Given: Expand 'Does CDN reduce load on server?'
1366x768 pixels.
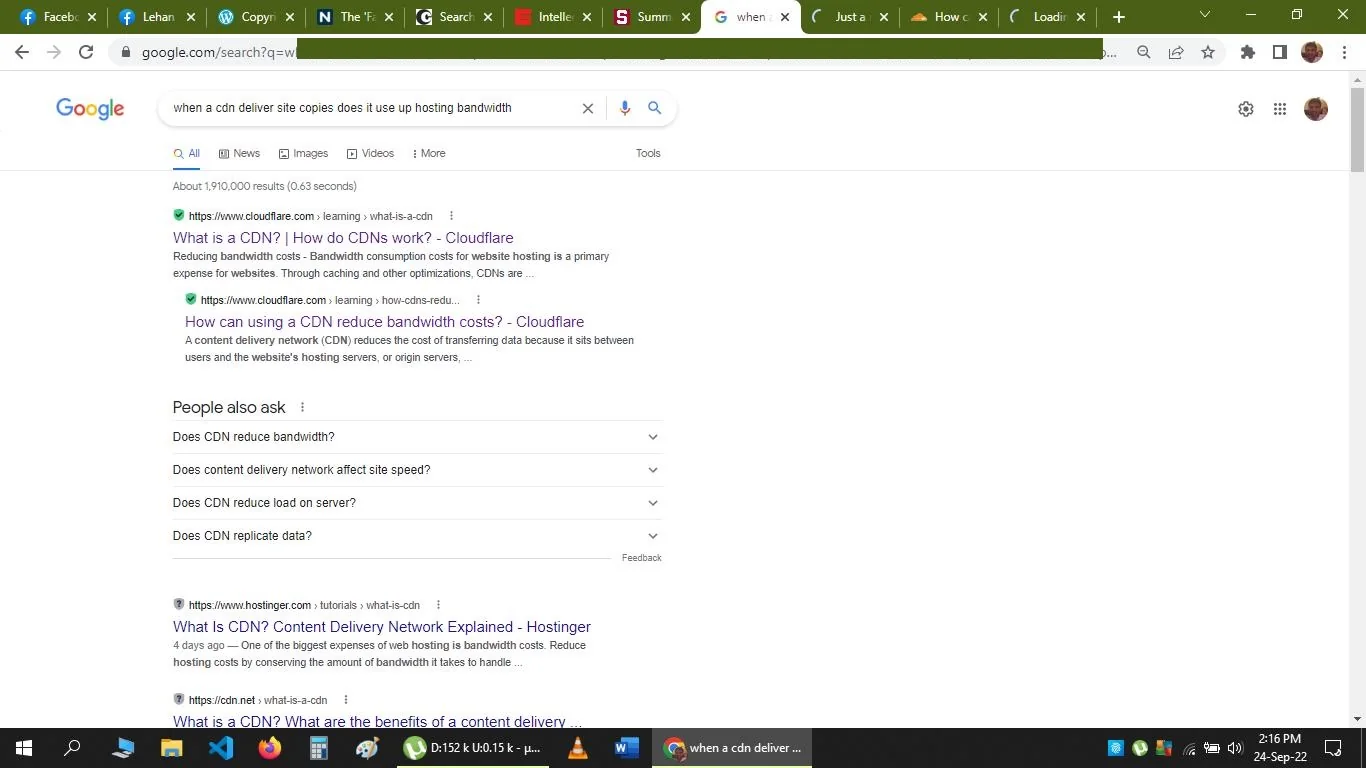Looking at the screenshot, I should tap(417, 503).
